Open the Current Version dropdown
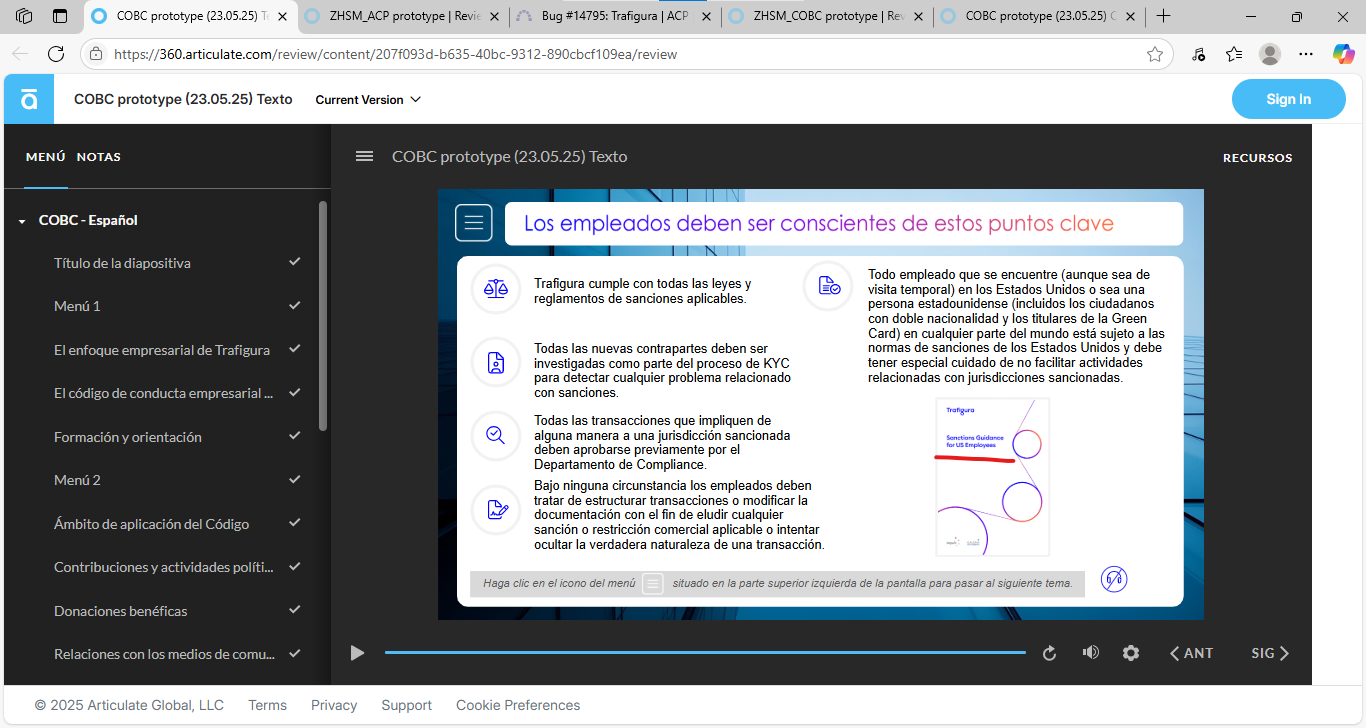The width and height of the screenshot is (1366, 728). 368,99
